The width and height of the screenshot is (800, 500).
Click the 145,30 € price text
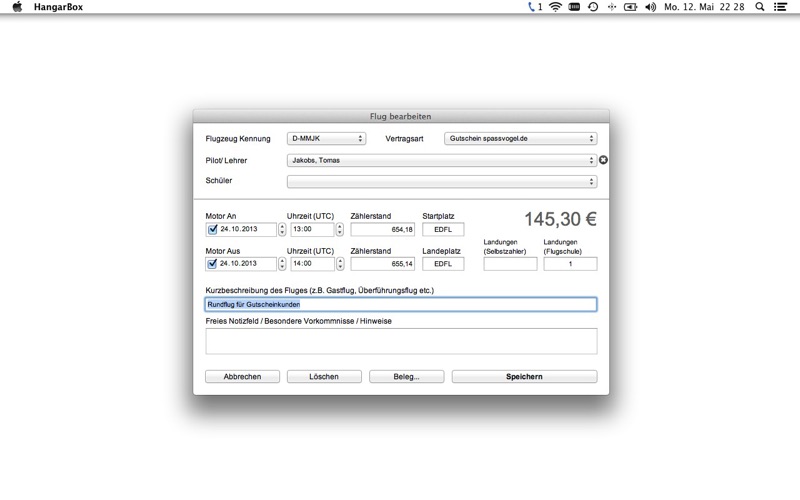(x=560, y=219)
